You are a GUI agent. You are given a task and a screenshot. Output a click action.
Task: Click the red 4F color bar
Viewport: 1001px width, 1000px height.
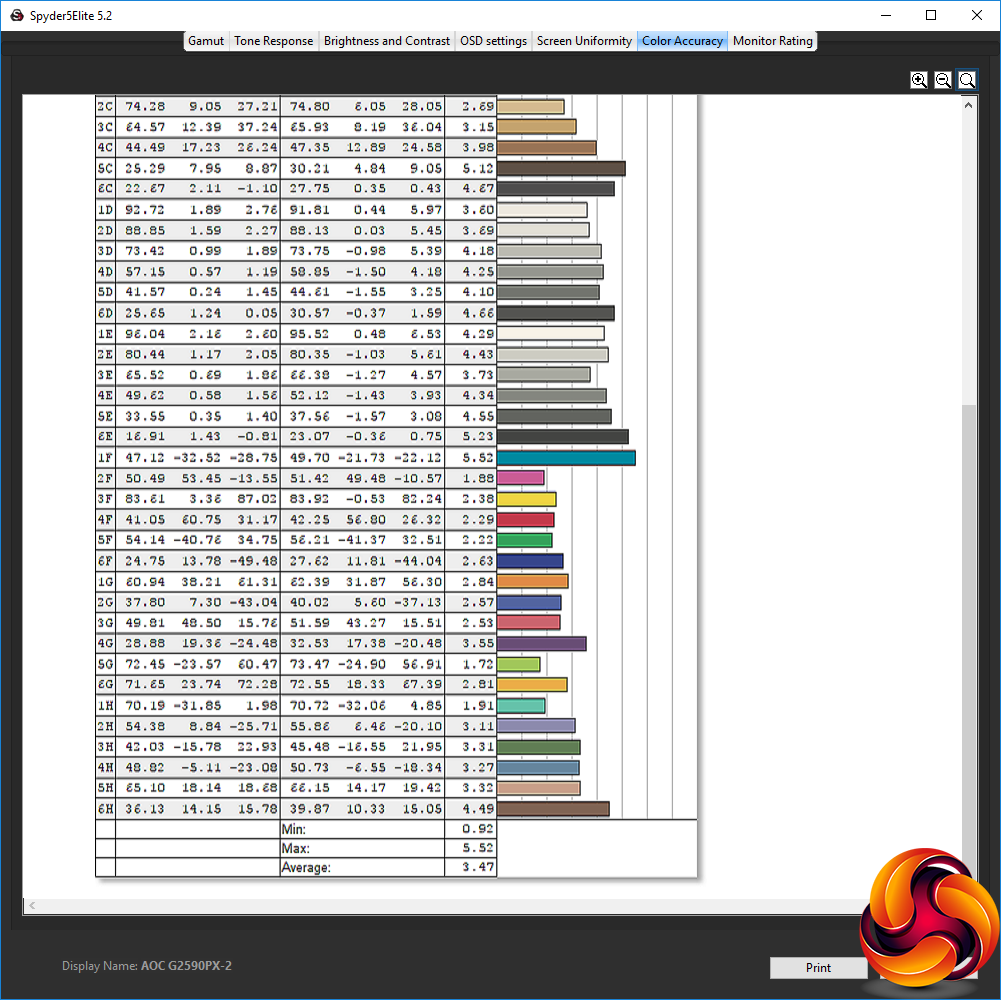pos(525,519)
